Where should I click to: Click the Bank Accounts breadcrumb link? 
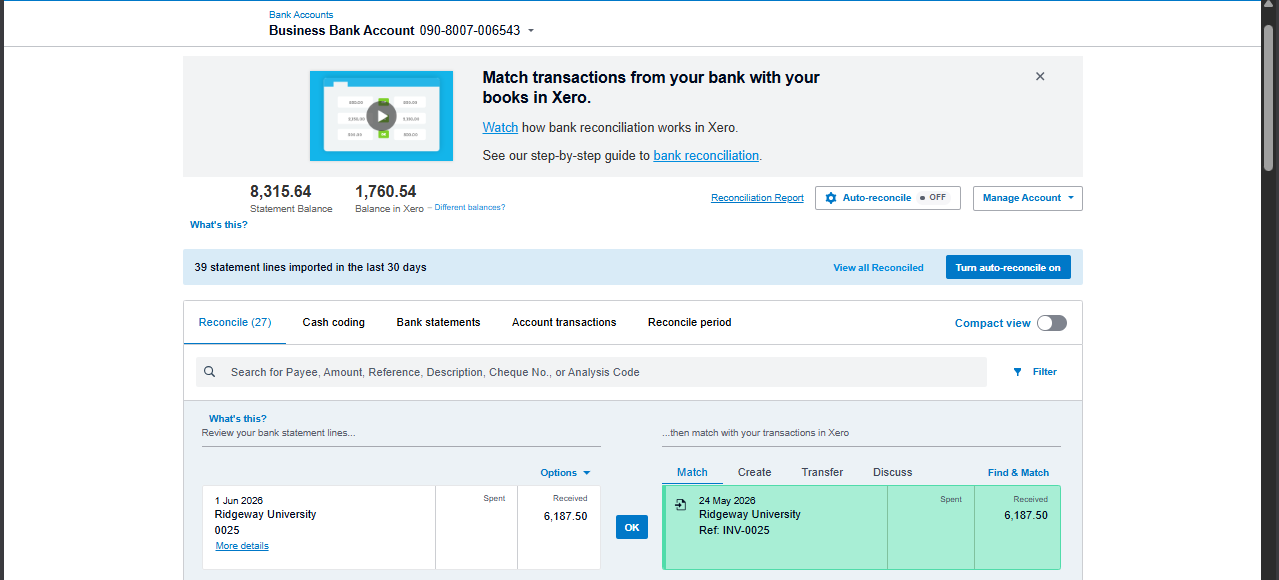tap(301, 15)
